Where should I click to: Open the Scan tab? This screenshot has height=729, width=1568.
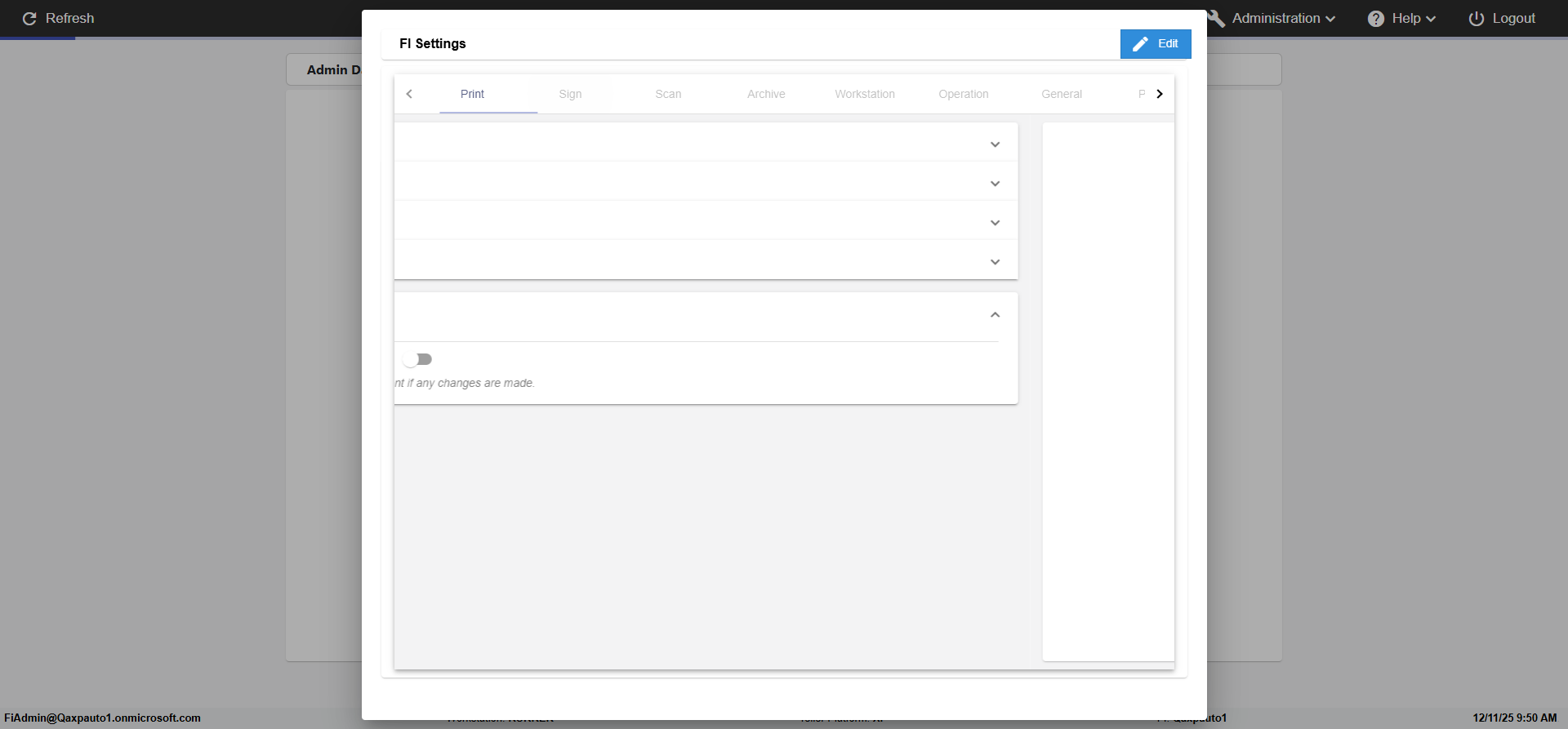[668, 94]
